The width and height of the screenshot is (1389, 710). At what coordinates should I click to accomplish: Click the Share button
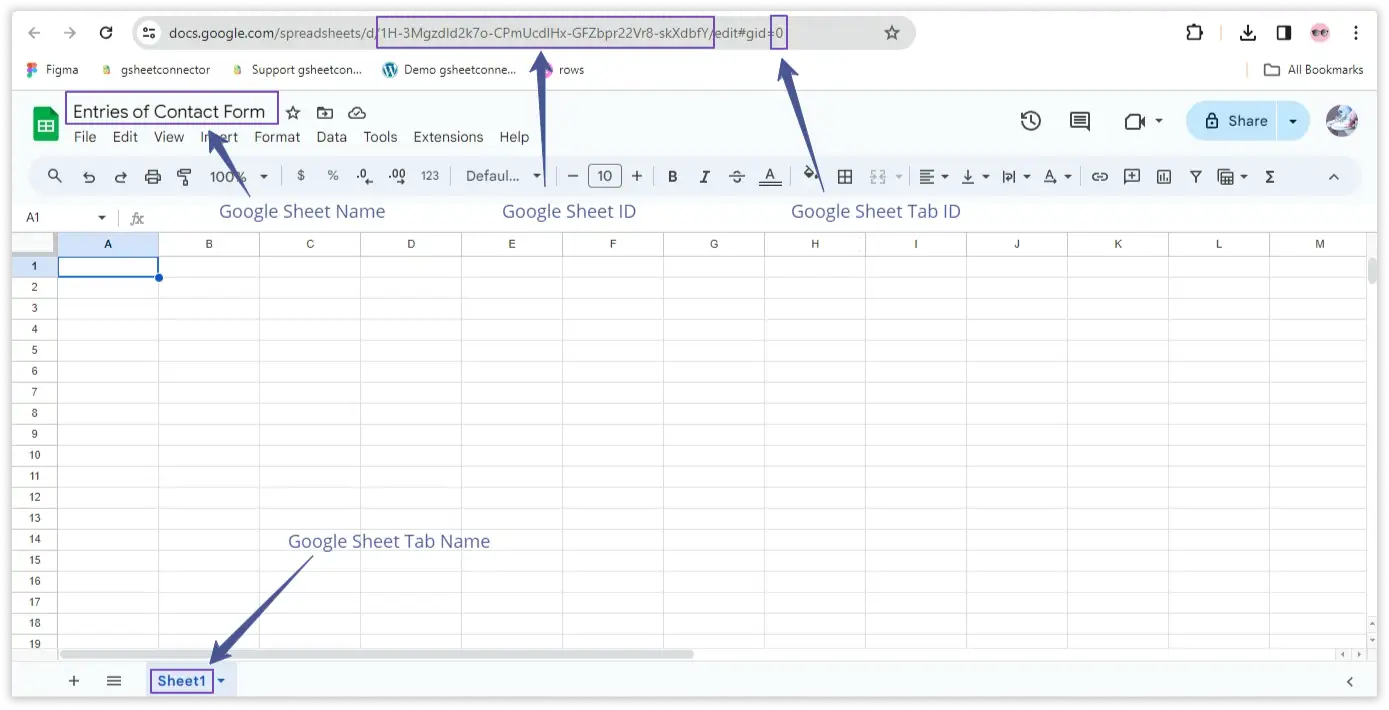1236,121
